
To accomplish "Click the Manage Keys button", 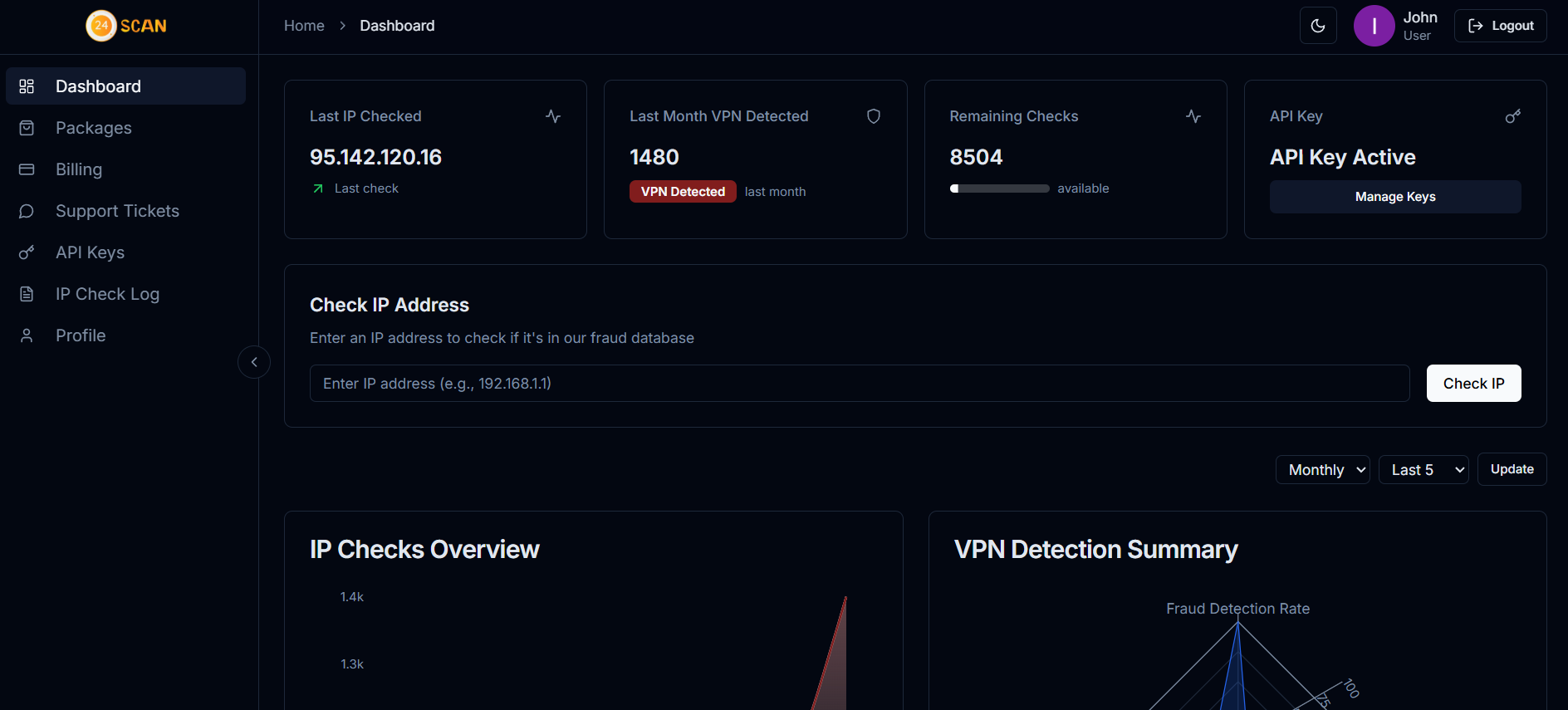I will point(1394,197).
